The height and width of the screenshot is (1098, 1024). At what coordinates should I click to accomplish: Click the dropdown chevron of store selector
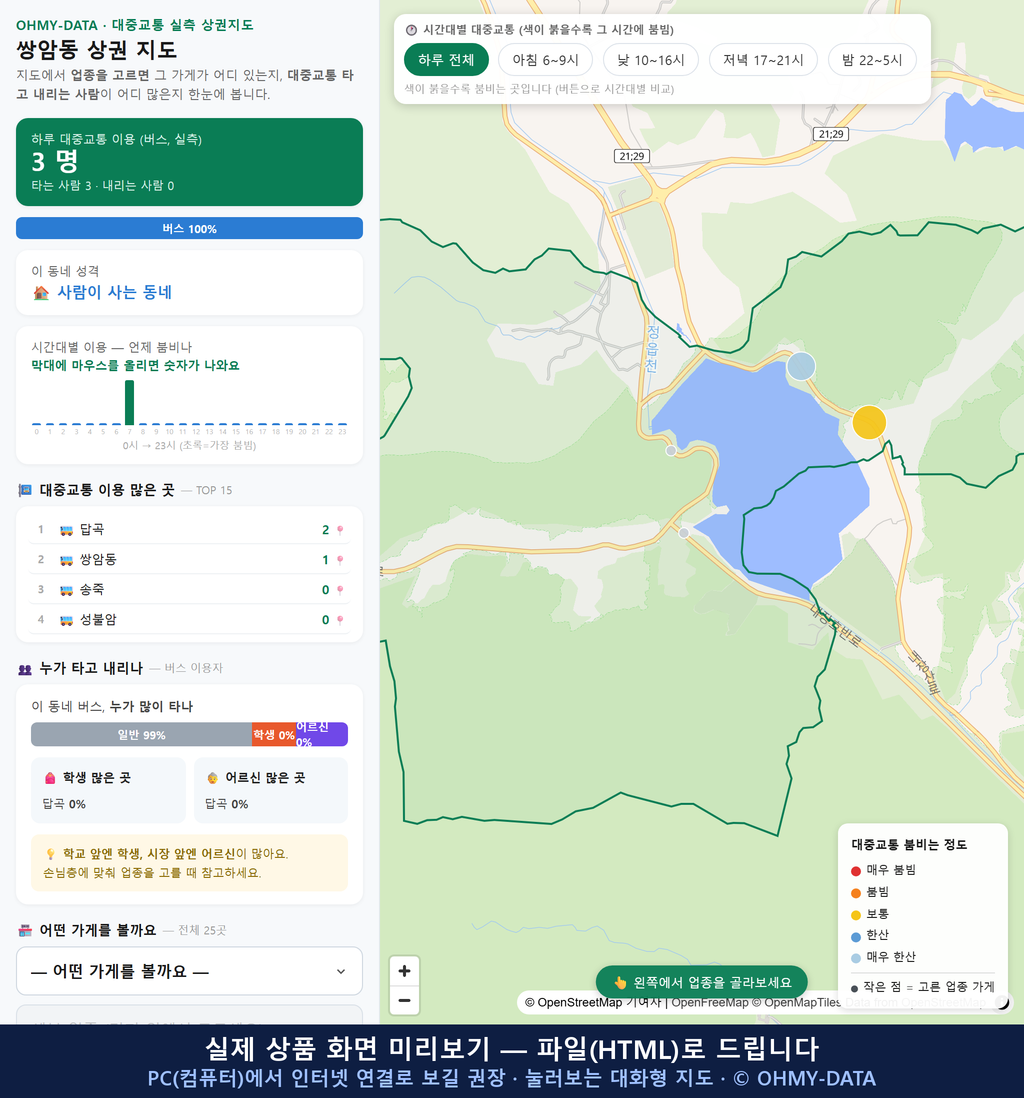pos(341,971)
